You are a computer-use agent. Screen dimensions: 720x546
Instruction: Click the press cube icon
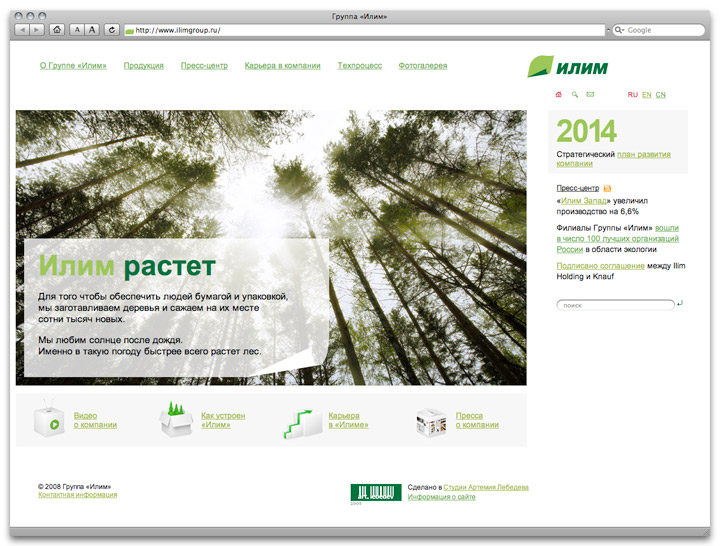[430, 421]
